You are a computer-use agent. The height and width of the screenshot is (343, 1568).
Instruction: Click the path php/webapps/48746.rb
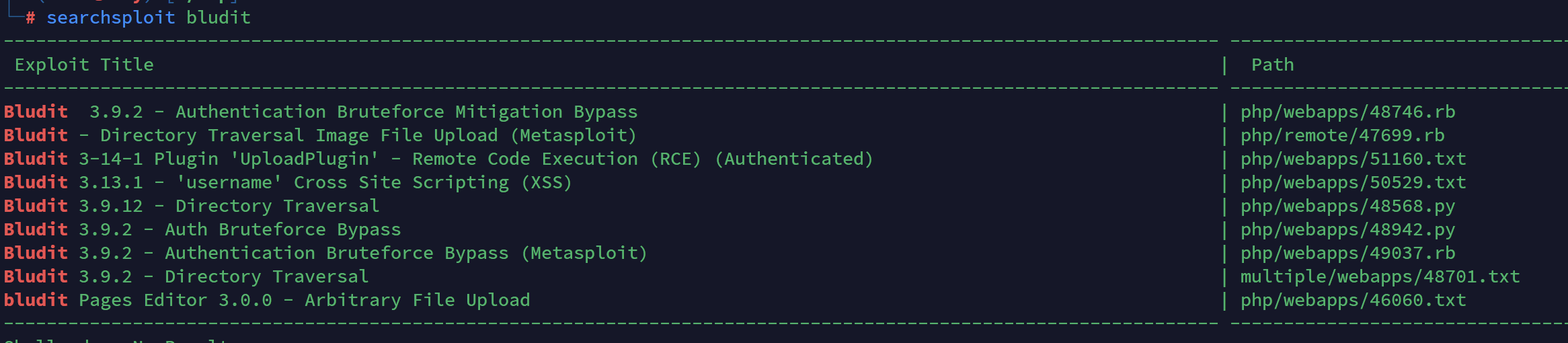(x=1347, y=112)
